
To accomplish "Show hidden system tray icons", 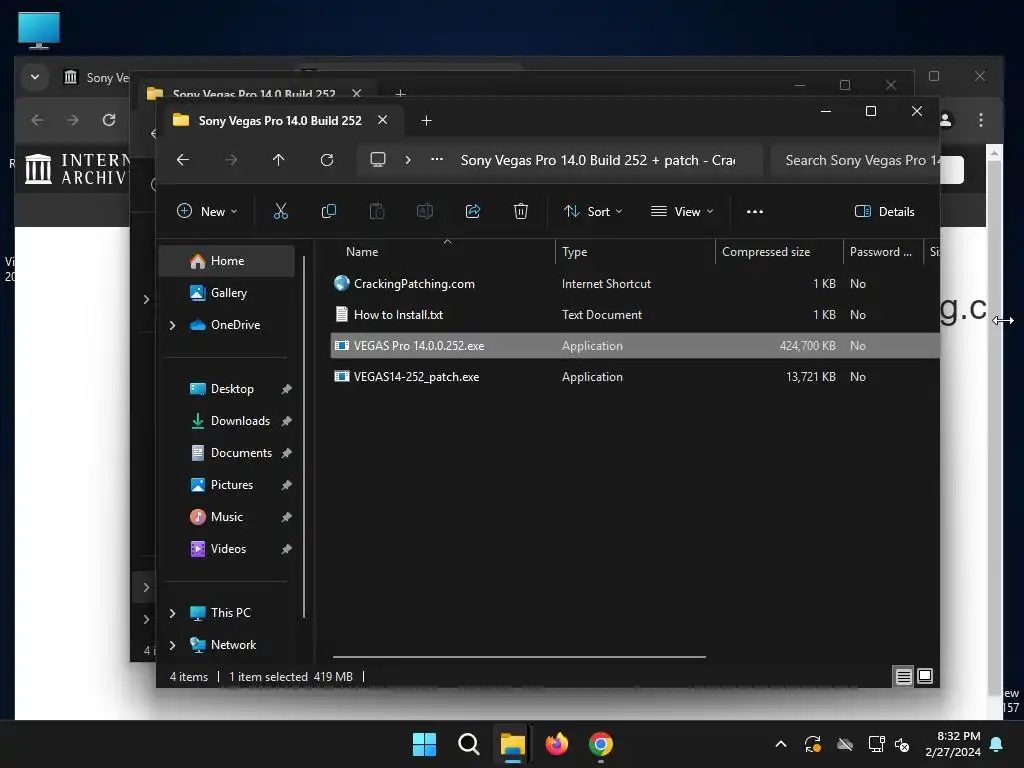I will (x=780, y=744).
